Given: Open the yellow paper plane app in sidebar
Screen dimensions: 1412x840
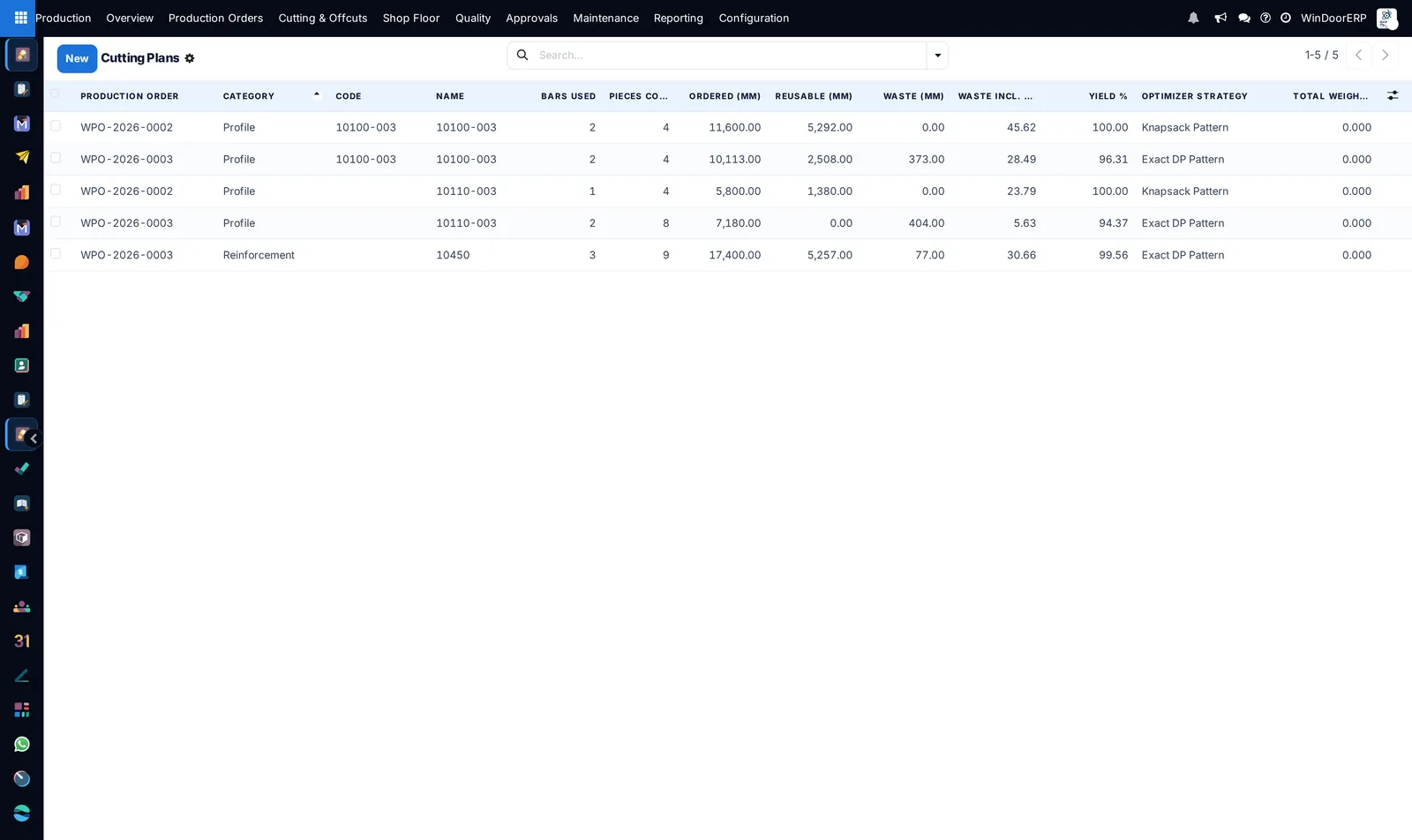Looking at the screenshot, I should 22,158.
